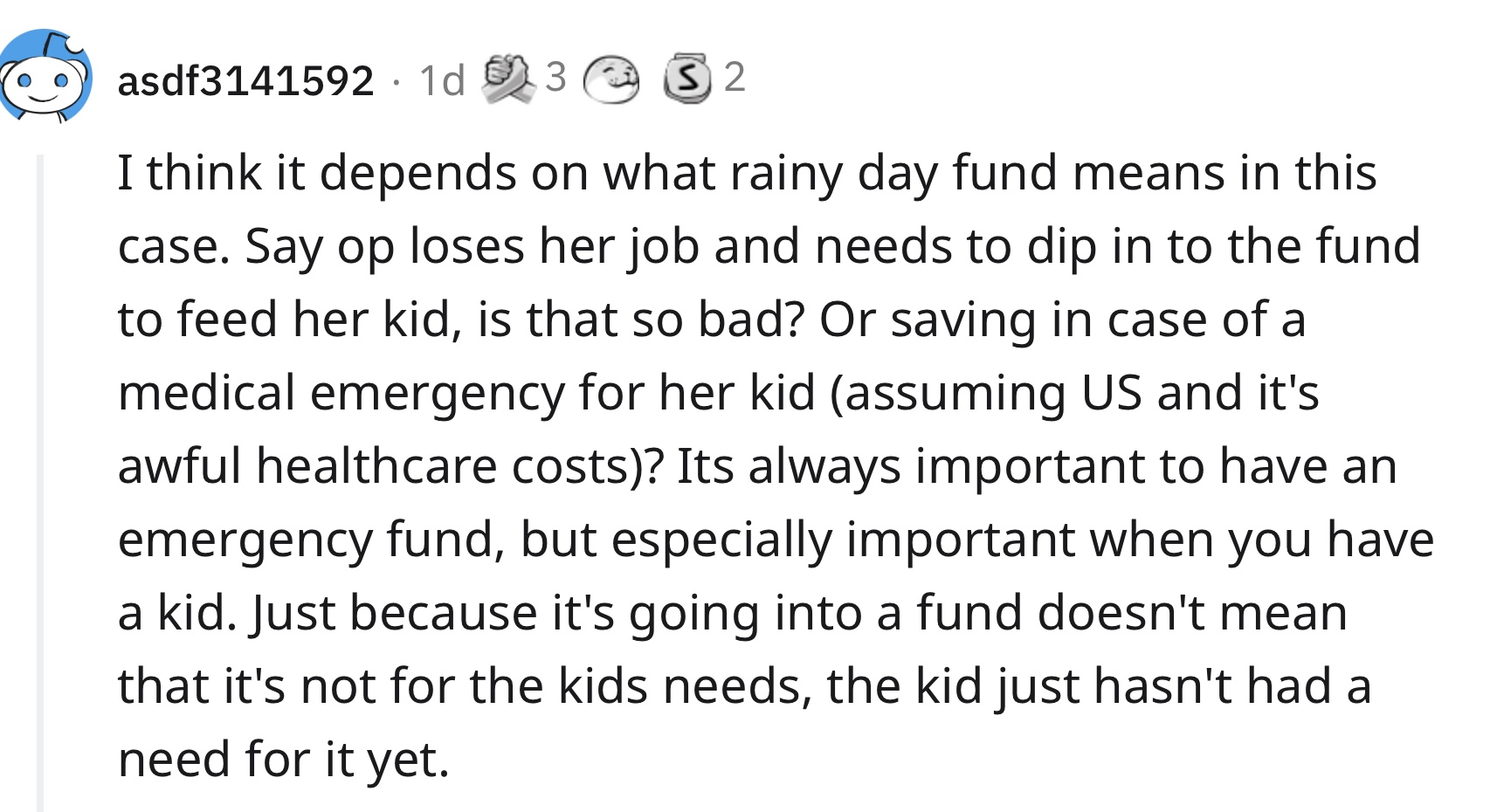Collapse the comment using the vertical thread line
This screenshot has width=1490, height=812.
39,483
